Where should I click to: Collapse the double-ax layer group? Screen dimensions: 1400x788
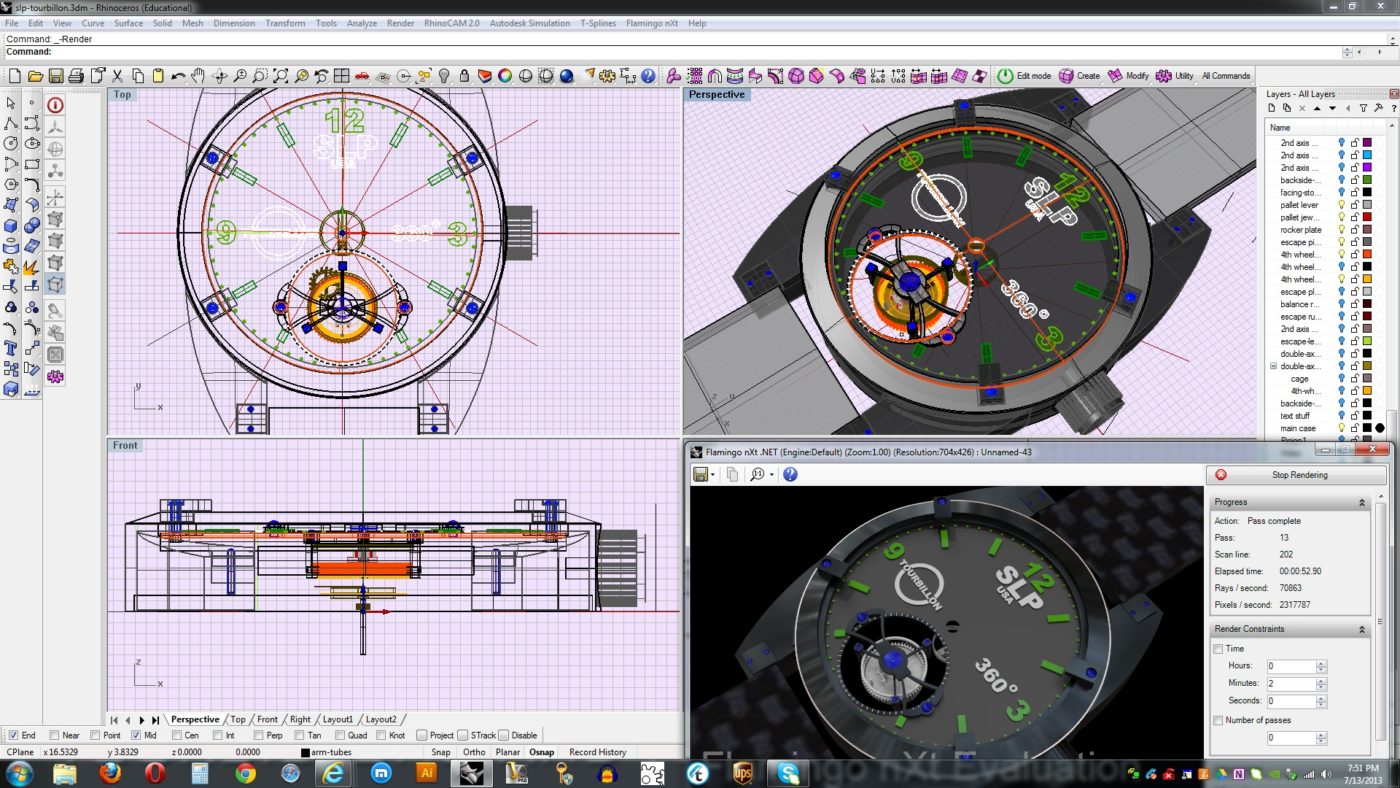click(1272, 365)
